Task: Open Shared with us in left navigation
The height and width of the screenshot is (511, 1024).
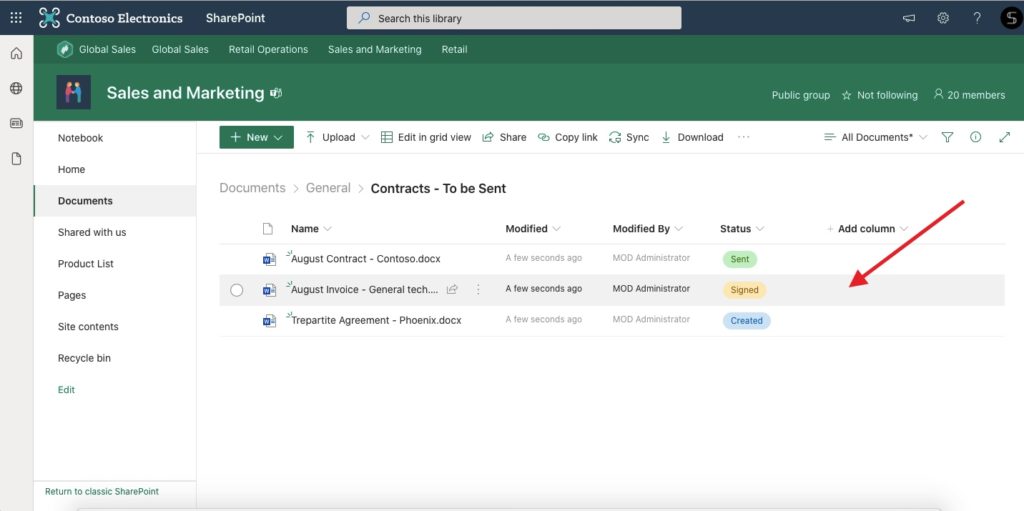Action: click(x=92, y=232)
